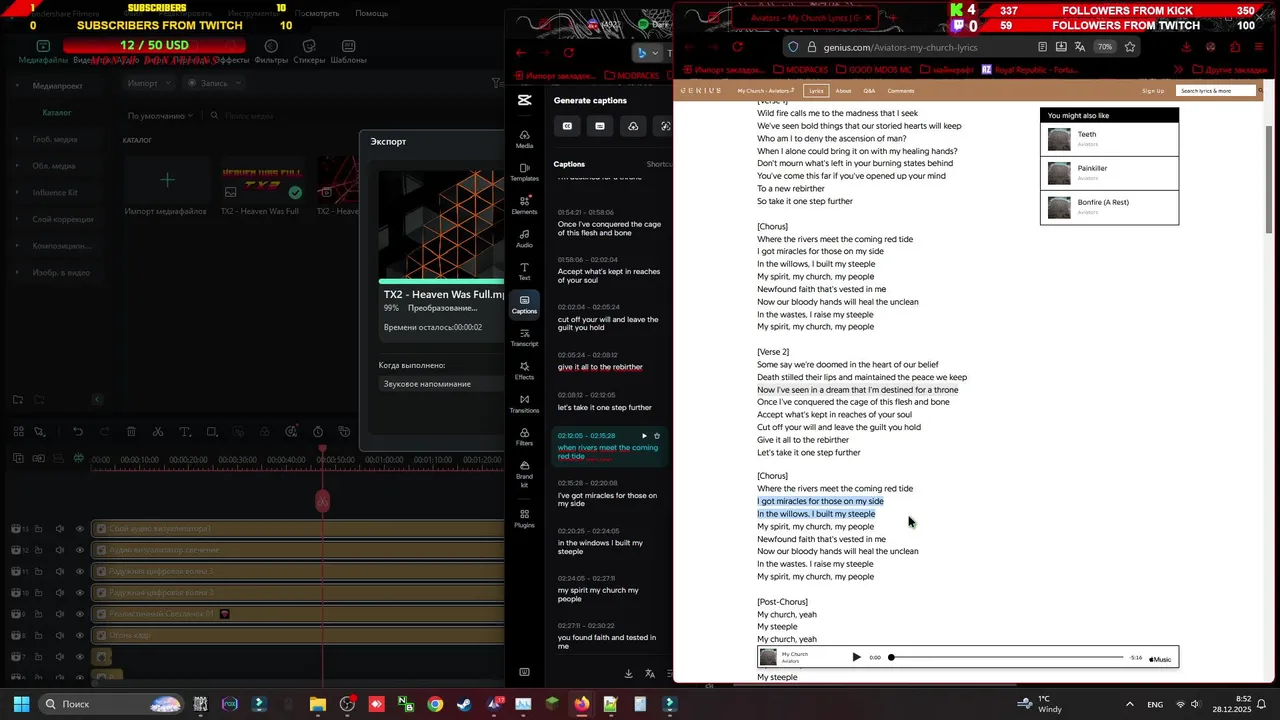The width and height of the screenshot is (1280, 720).
Task: Open the Plugins panel in CapCut sidebar
Action: coord(524,518)
